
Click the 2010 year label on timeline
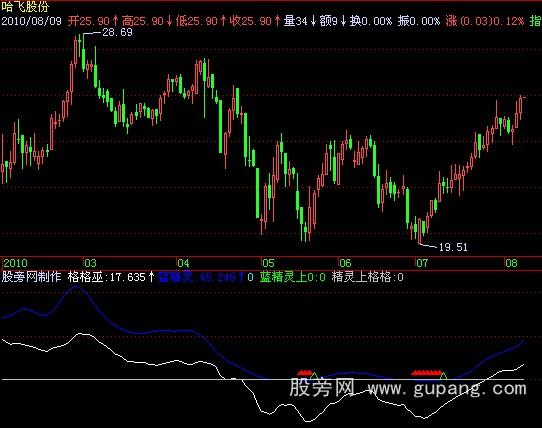[x=15, y=263]
